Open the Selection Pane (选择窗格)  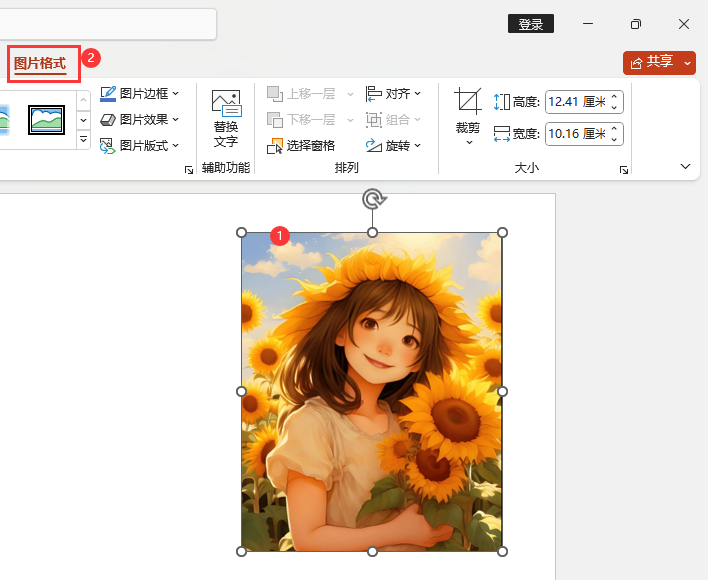301,146
